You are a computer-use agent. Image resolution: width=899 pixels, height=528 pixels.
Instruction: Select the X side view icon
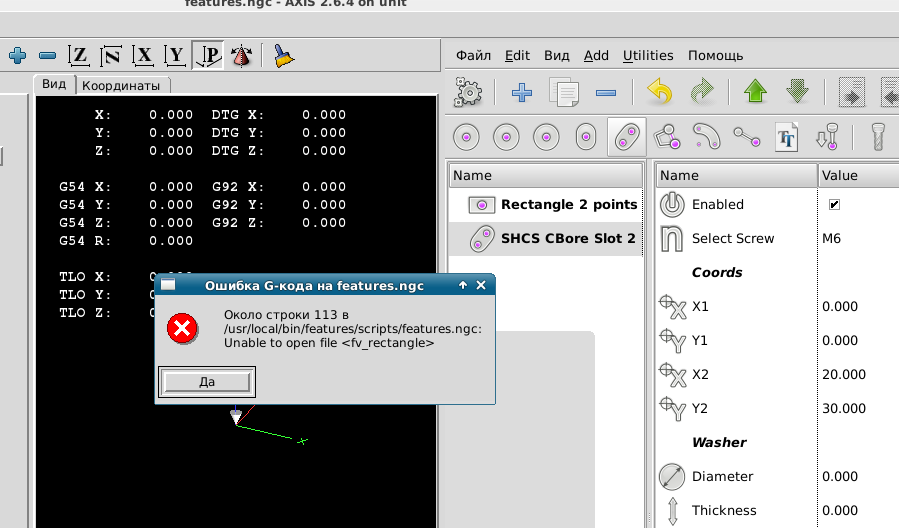pos(143,56)
